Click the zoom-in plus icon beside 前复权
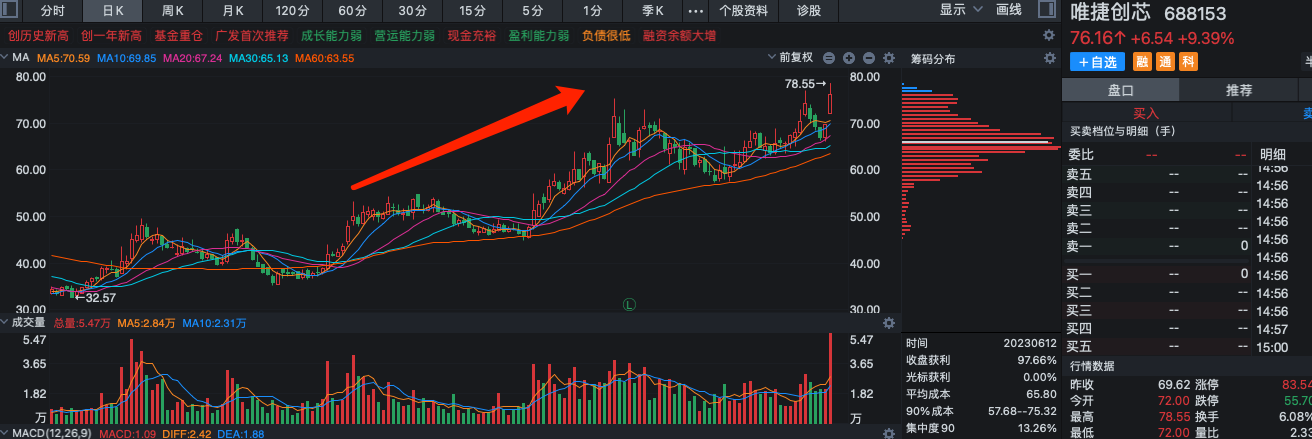Image resolution: width=1312 pixels, height=439 pixels. pos(848,58)
